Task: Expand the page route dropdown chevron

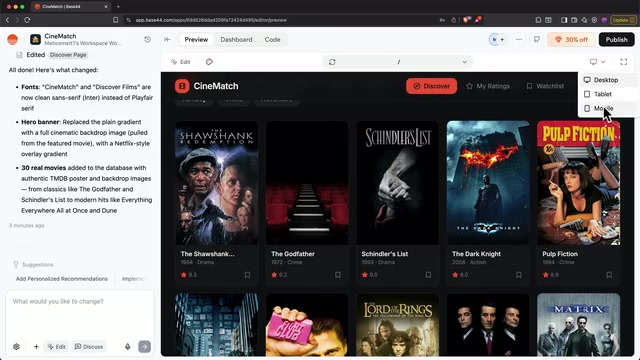Action: pos(464,62)
